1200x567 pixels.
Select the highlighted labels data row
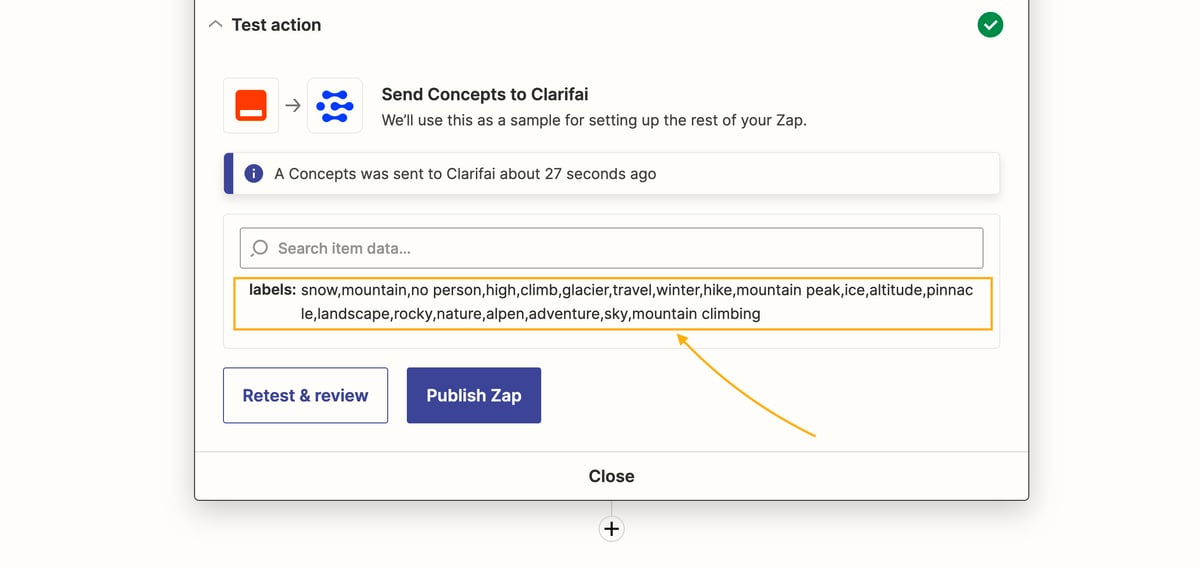click(613, 302)
